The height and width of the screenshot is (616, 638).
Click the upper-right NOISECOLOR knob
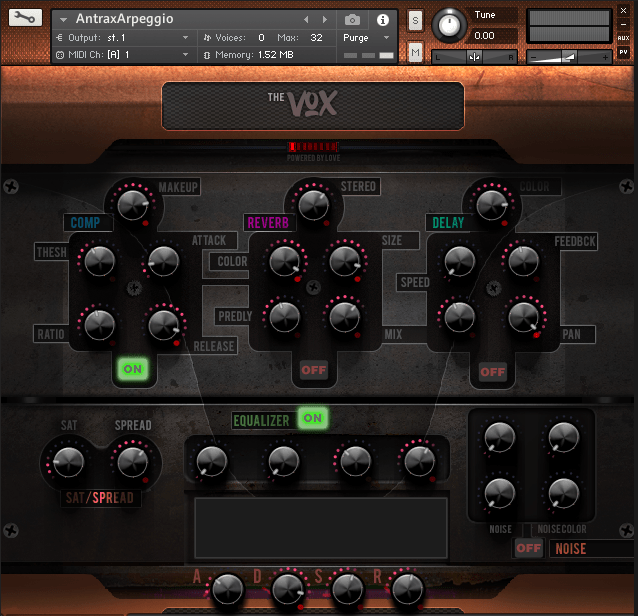point(564,437)
